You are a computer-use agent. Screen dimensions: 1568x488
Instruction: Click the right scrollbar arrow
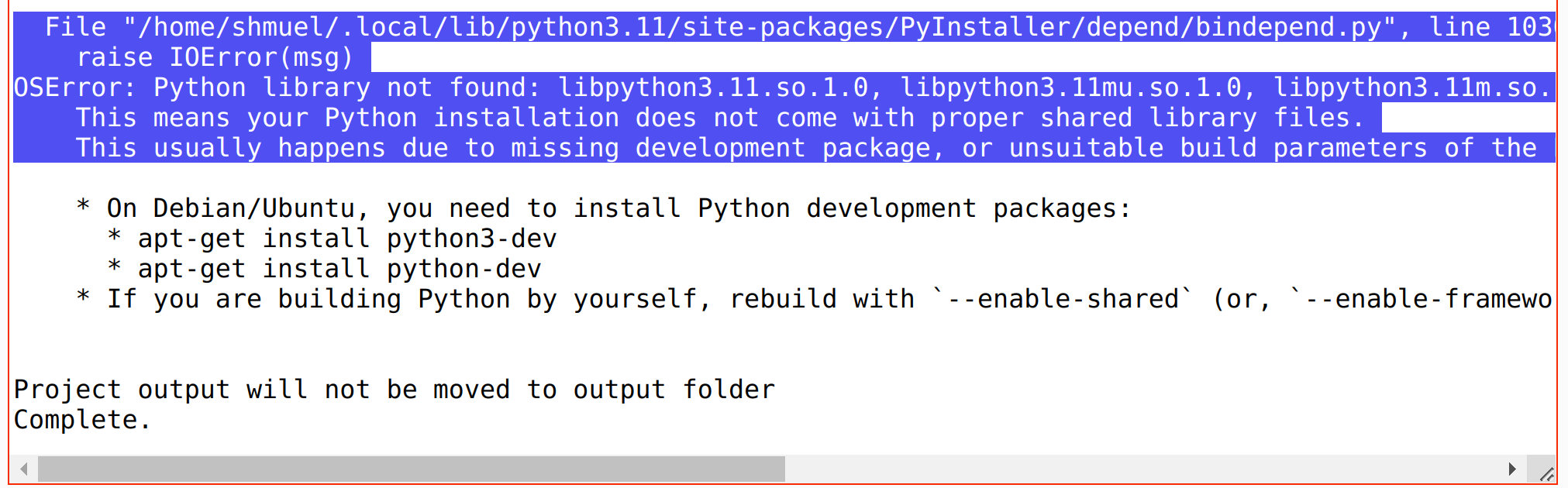tap(1512, 468)
